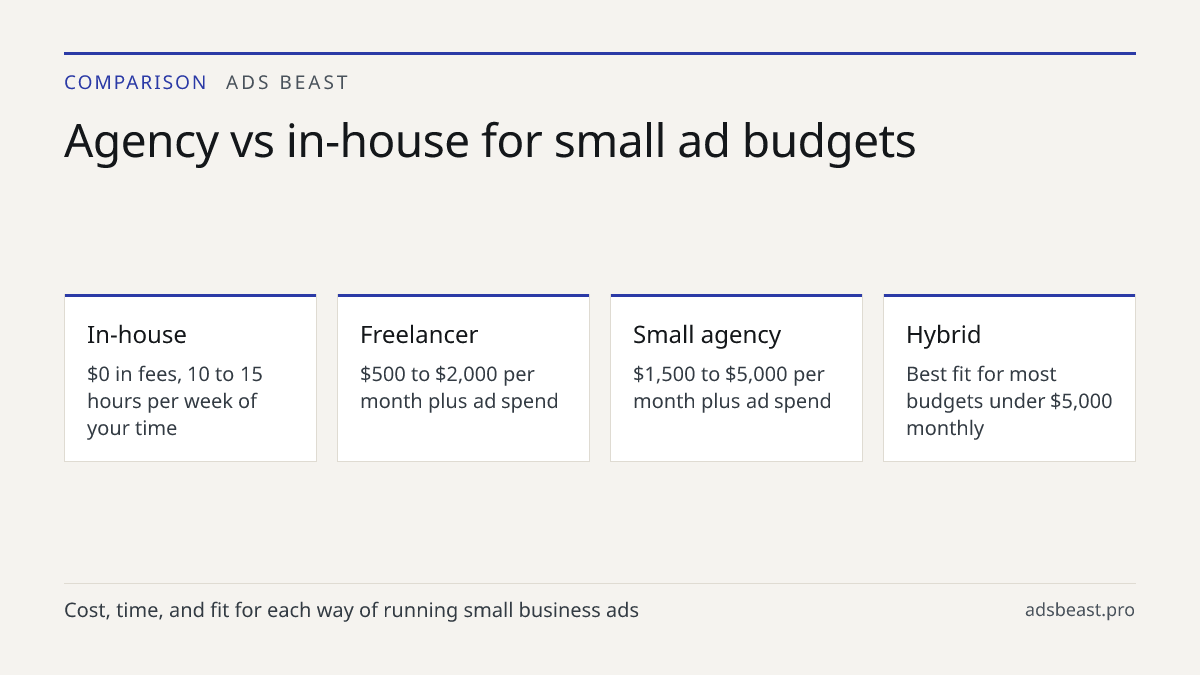Click '$500 to $2,000 per month' description

459,388
